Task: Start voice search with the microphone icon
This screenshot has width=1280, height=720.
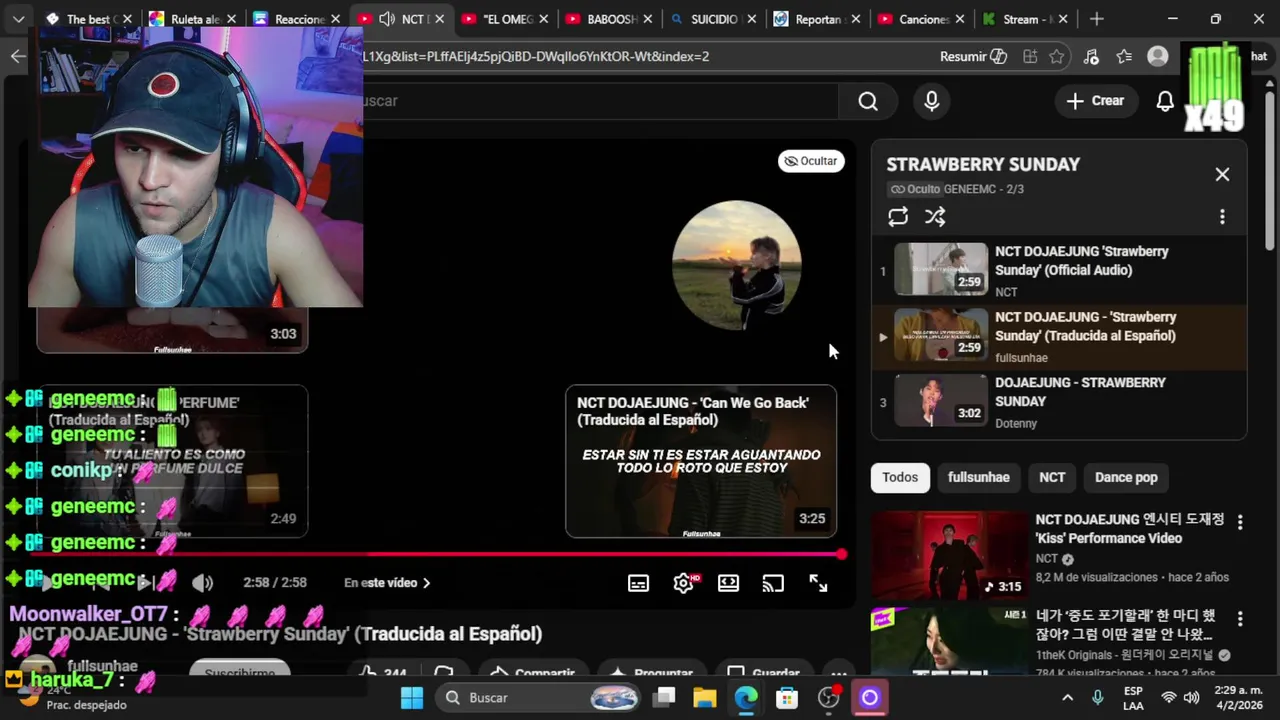Action: [932, 101]
